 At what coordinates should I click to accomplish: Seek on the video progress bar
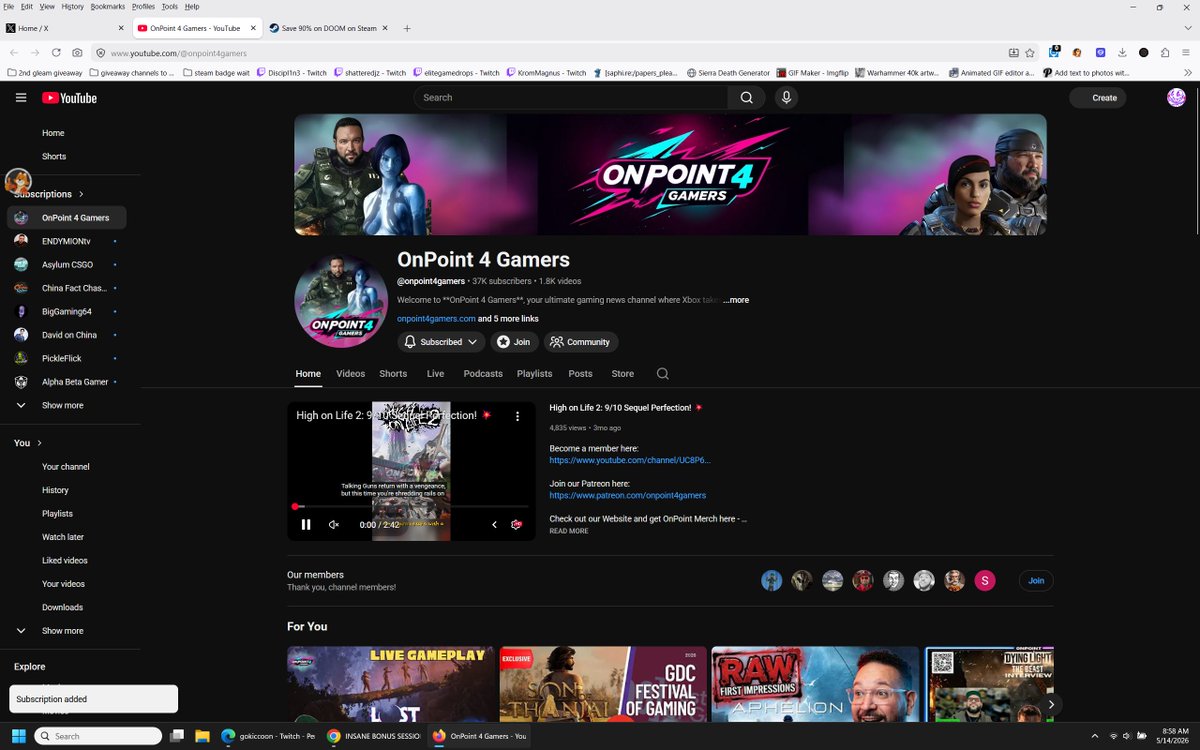[411, 507]
